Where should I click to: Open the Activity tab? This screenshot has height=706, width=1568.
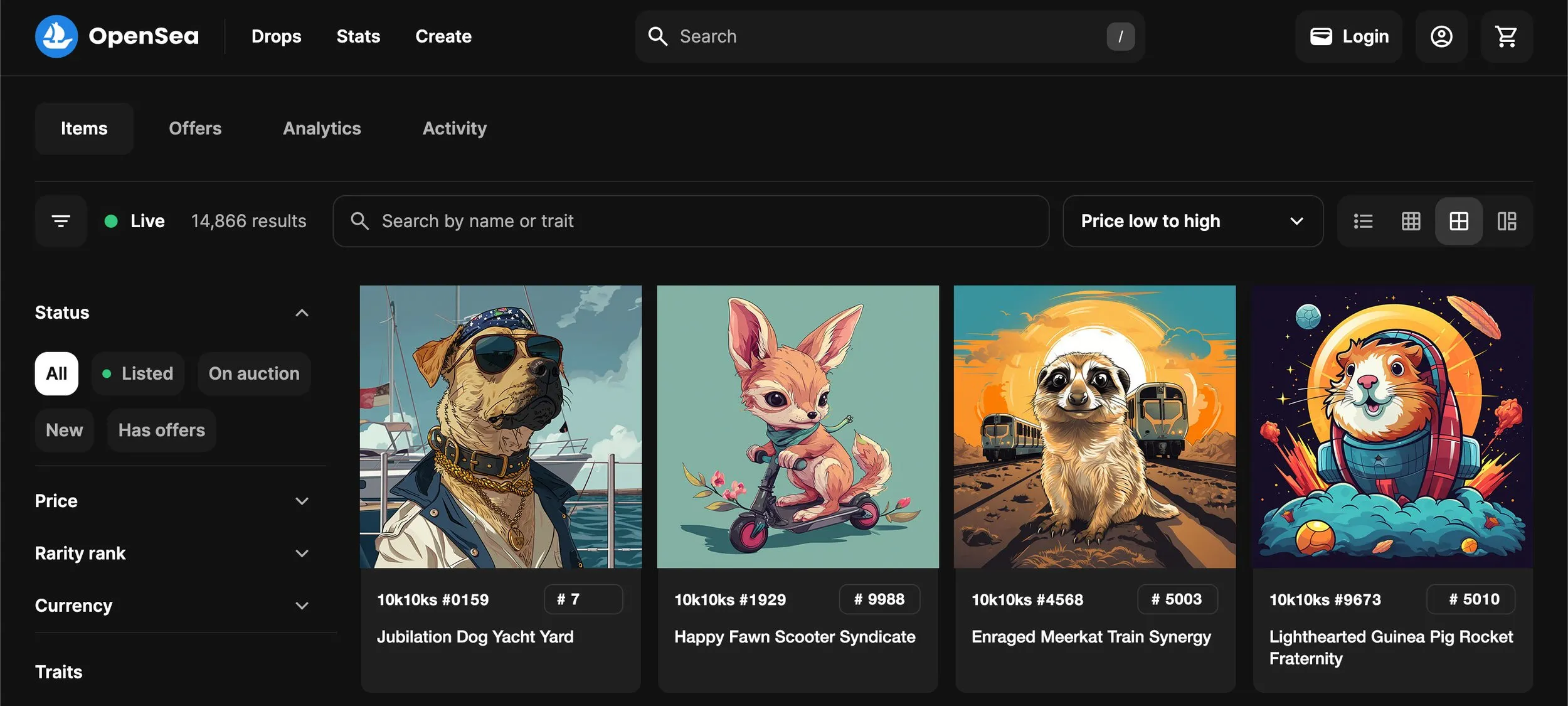coord(454,129)
